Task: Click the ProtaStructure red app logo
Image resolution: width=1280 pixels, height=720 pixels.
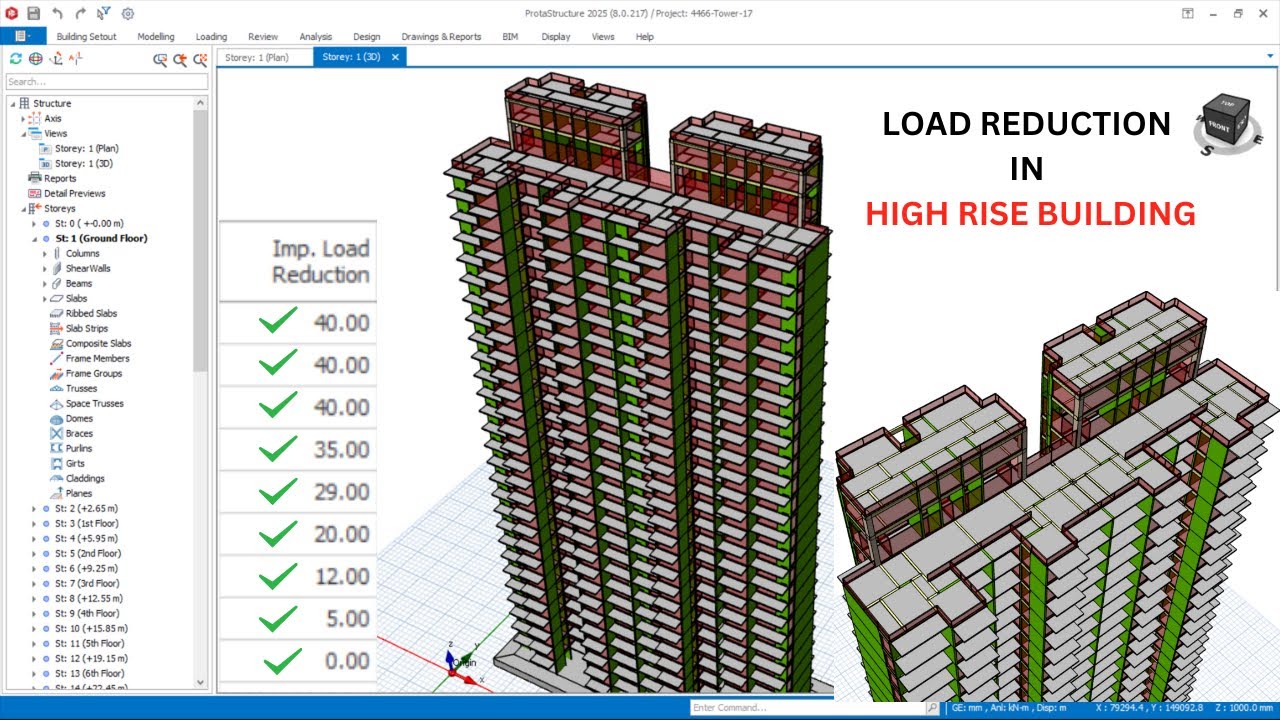Action: (12, 13)
